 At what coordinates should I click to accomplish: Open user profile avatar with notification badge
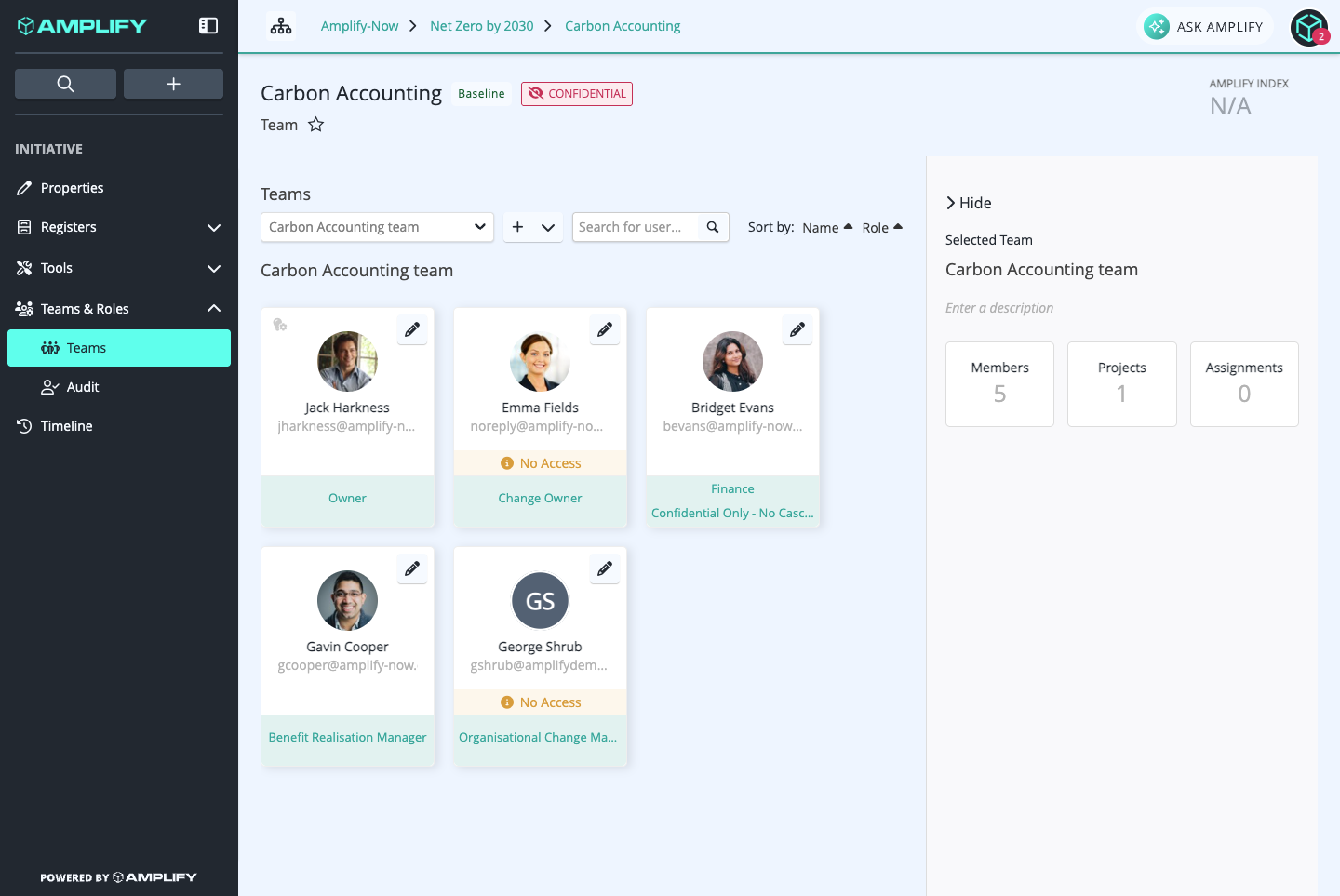[x=1309, y=27]
